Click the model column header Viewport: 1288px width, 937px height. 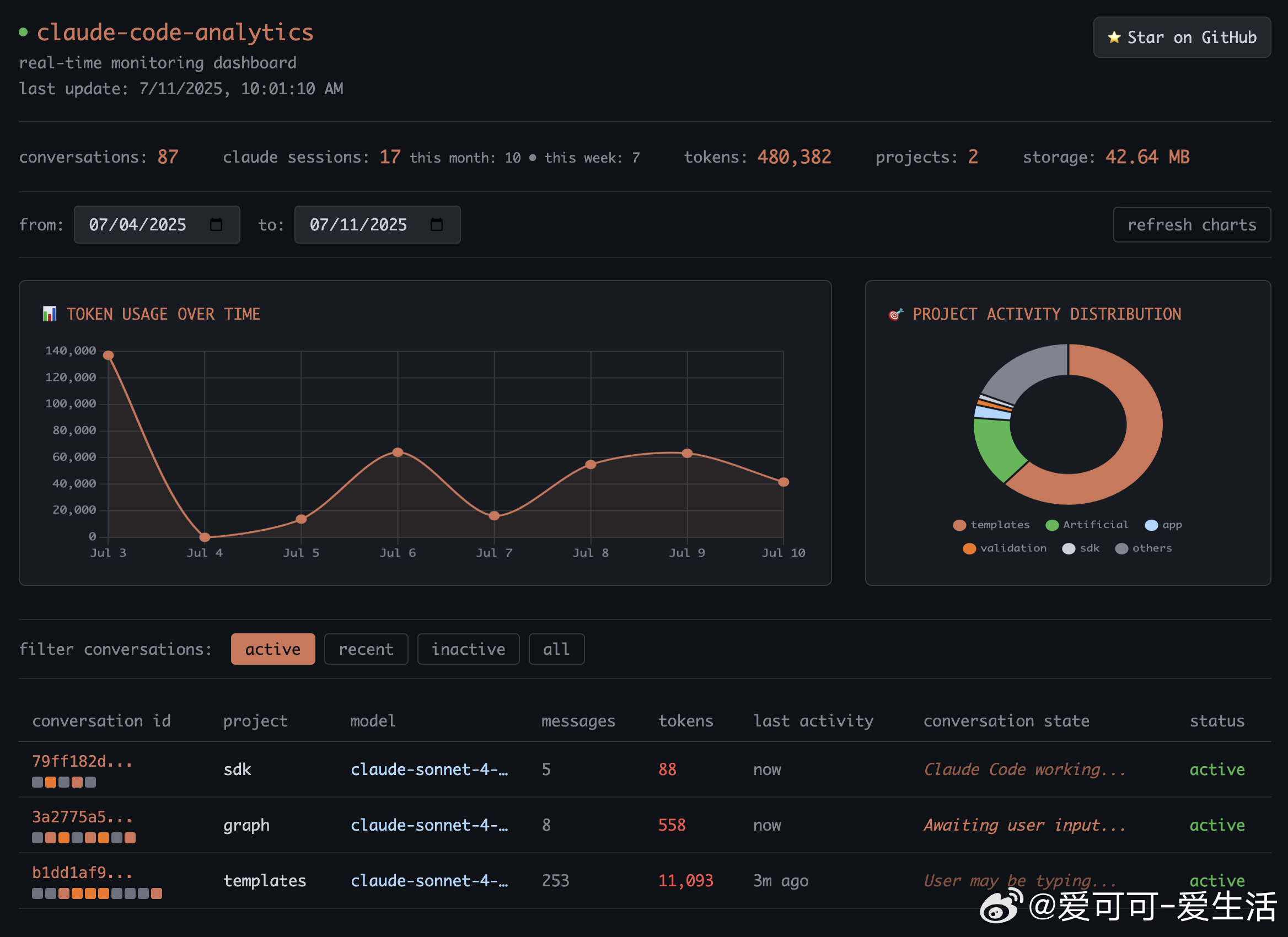click(x=373, y=721)
